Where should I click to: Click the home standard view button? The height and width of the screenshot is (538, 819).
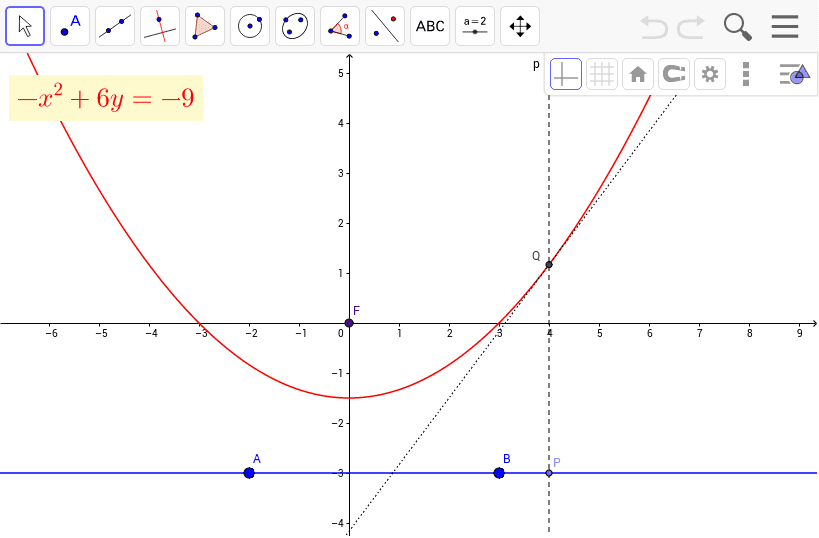click(638, 74)
